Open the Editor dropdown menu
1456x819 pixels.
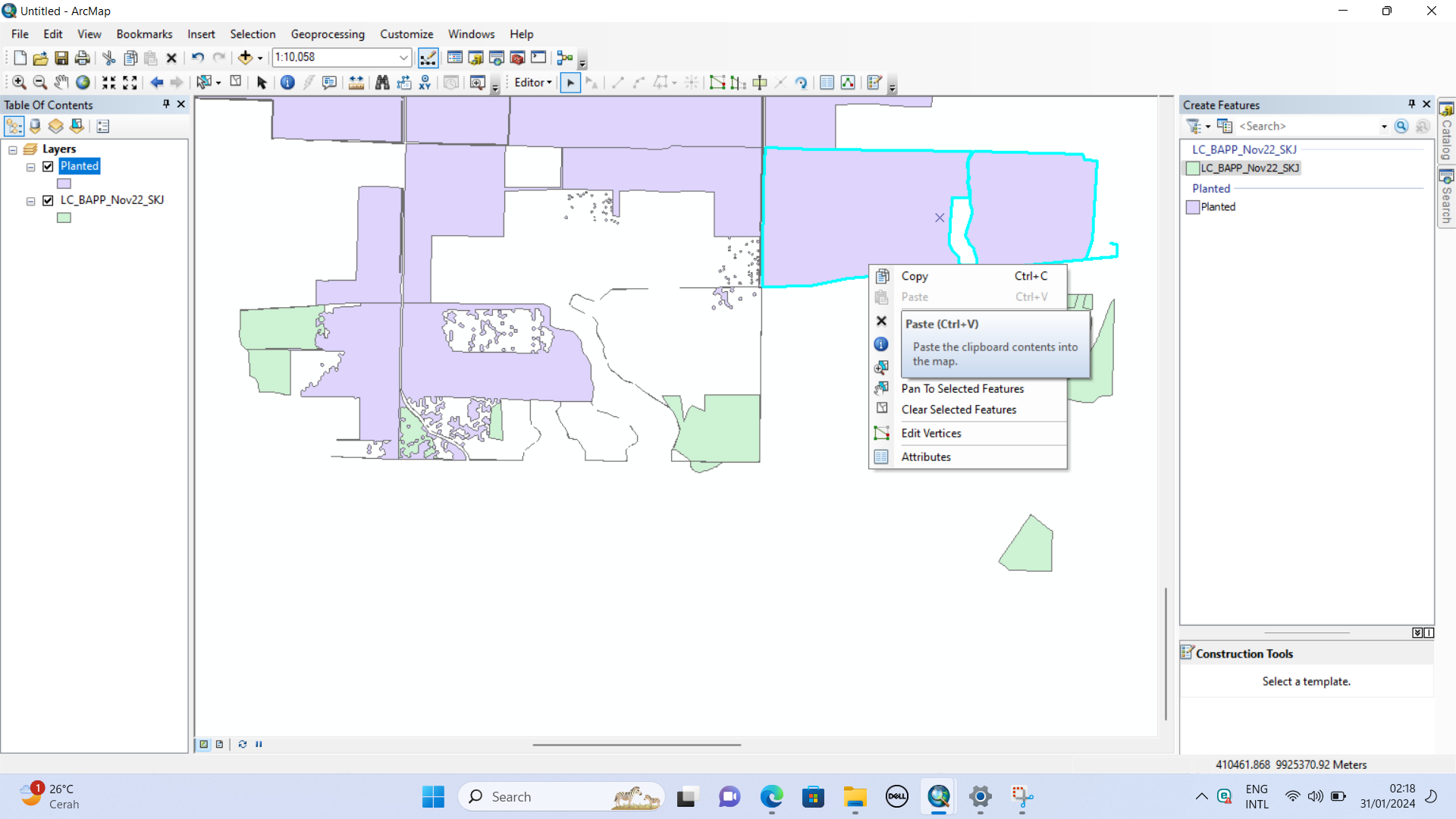tap(532, 83)
